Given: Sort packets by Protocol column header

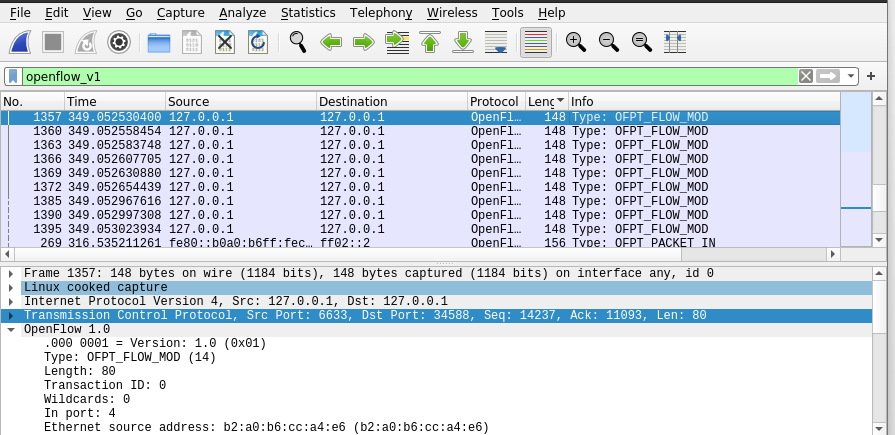Looking at the screenshot, I should click(x=494, y=101).
